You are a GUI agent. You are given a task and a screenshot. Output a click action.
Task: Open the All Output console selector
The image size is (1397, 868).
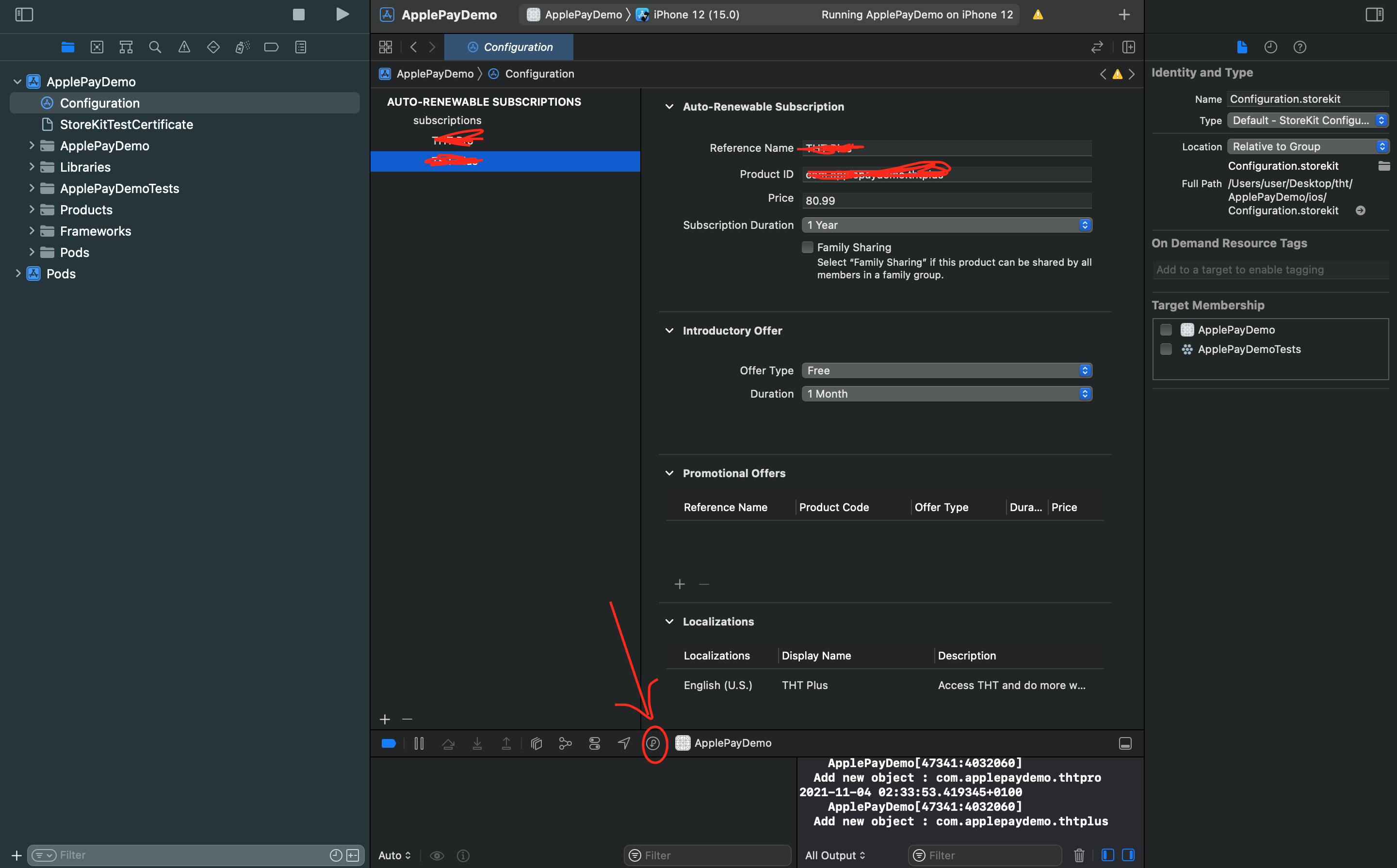[834, 855]
